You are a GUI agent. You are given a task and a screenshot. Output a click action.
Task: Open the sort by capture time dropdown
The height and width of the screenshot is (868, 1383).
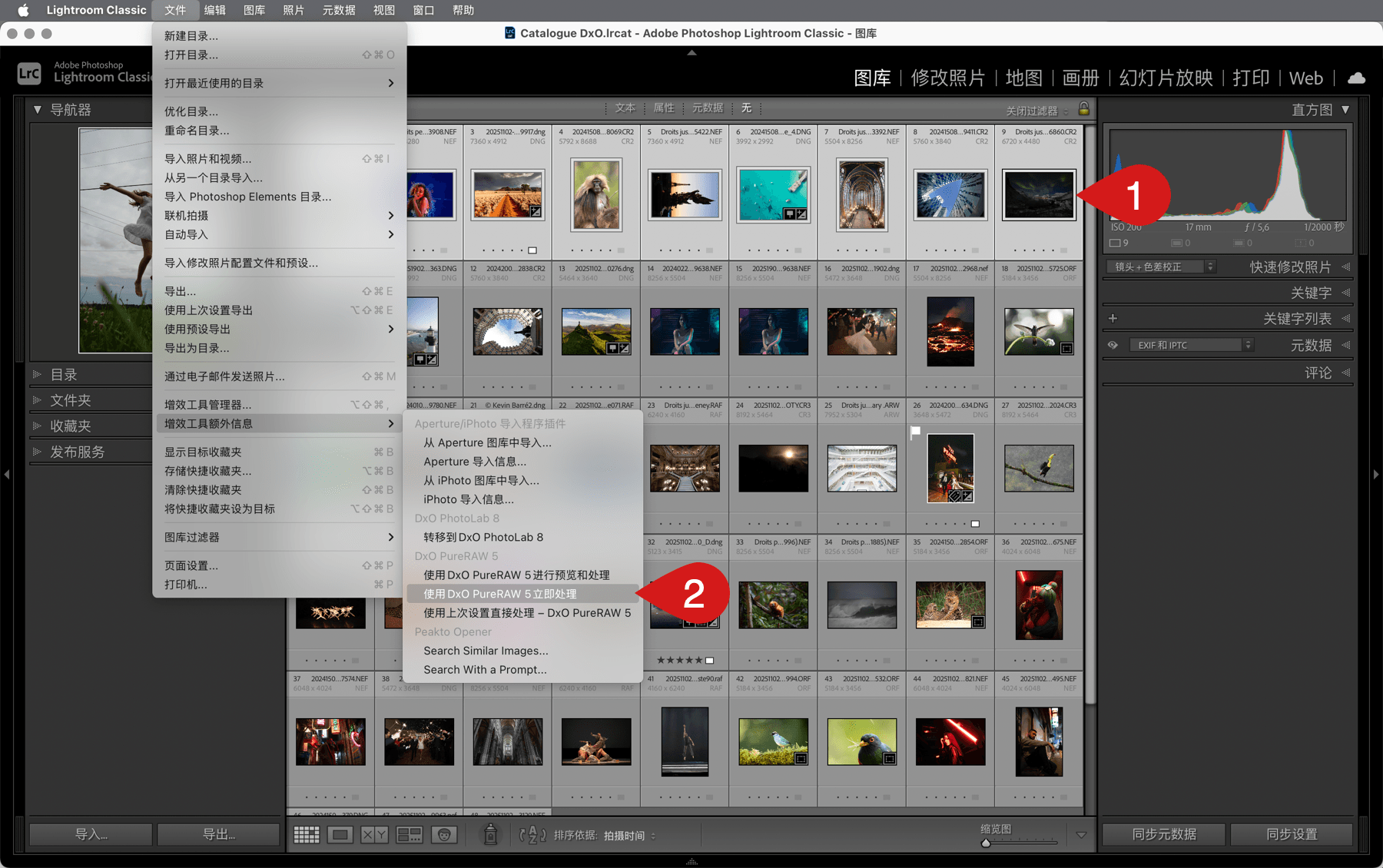[630, 836]
